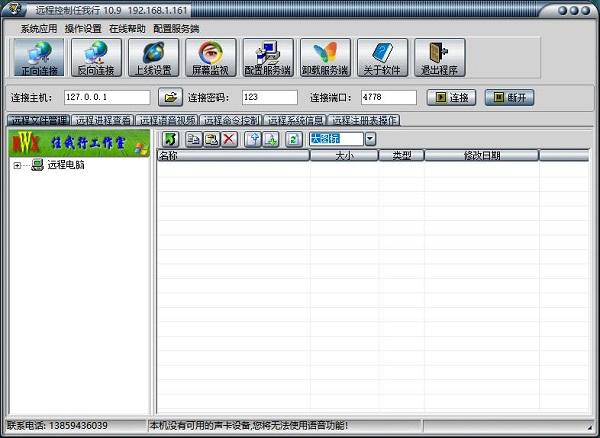Start 屏幕监视 screen monitoring

(211, 59)
